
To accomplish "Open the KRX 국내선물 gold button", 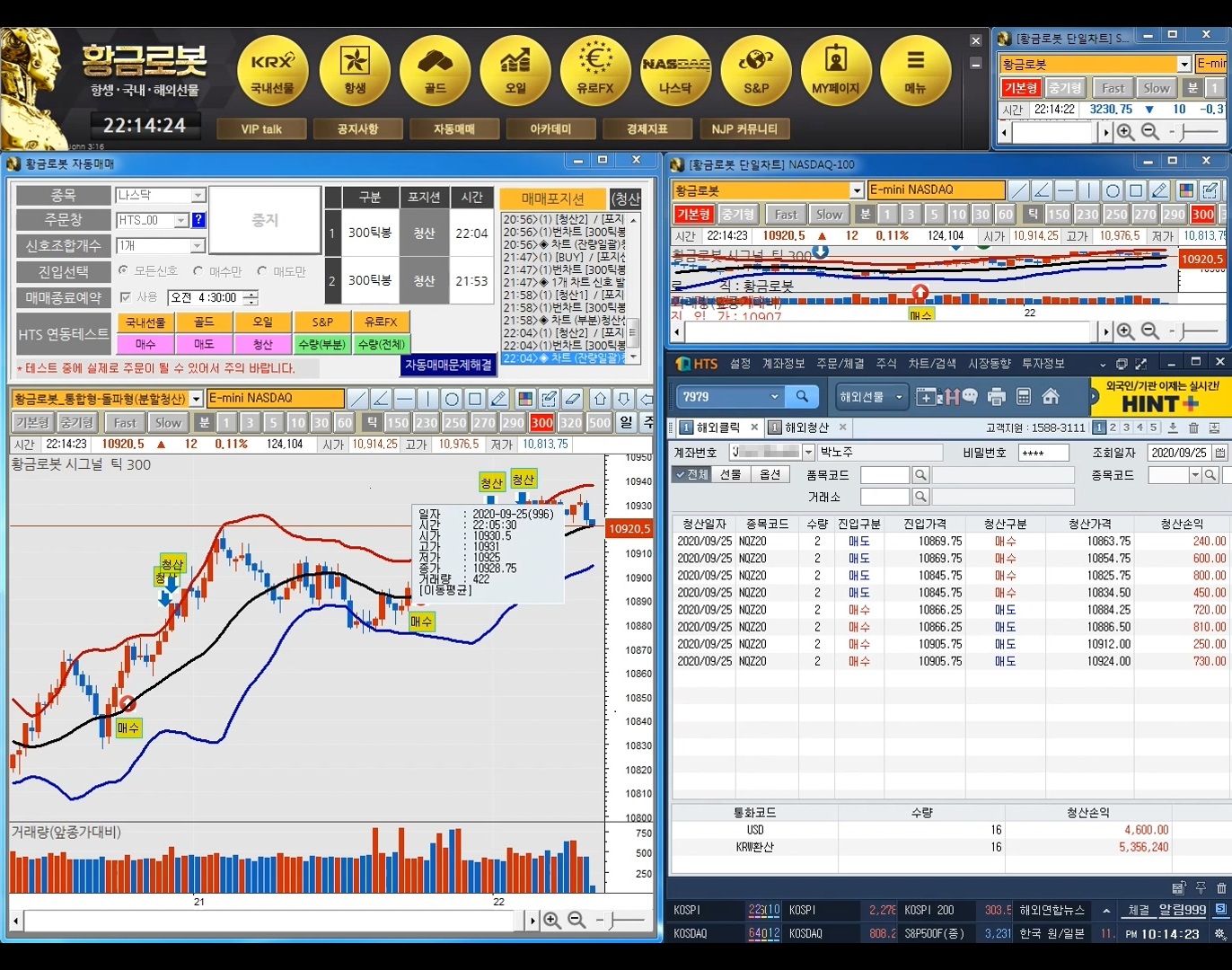I will coord(272,72).
